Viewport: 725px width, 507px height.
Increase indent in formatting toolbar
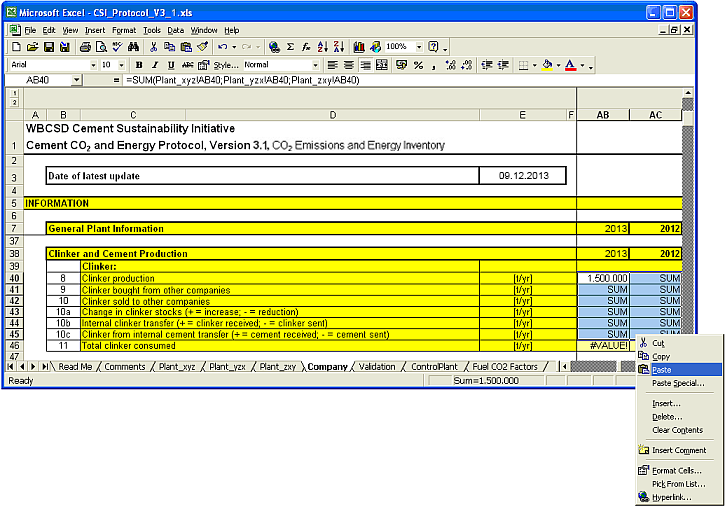pos(503,65)
